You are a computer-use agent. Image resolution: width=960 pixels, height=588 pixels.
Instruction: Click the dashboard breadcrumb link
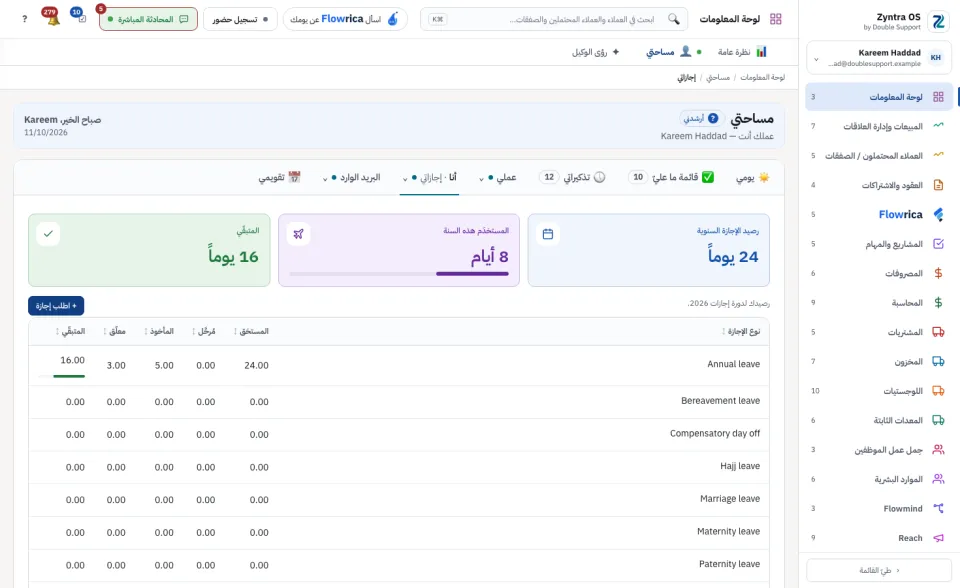pos(762,77)
